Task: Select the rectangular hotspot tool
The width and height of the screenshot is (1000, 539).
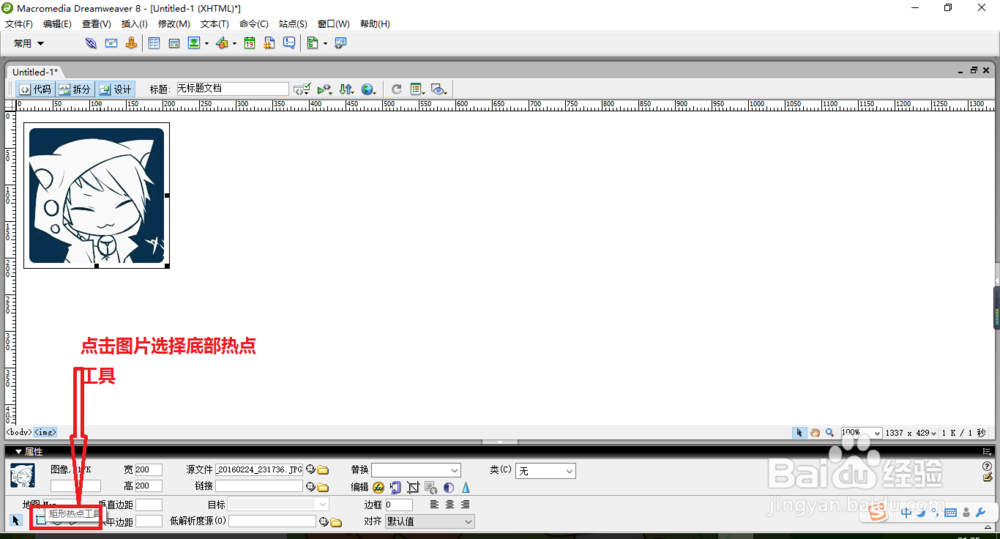Action: 40,520
